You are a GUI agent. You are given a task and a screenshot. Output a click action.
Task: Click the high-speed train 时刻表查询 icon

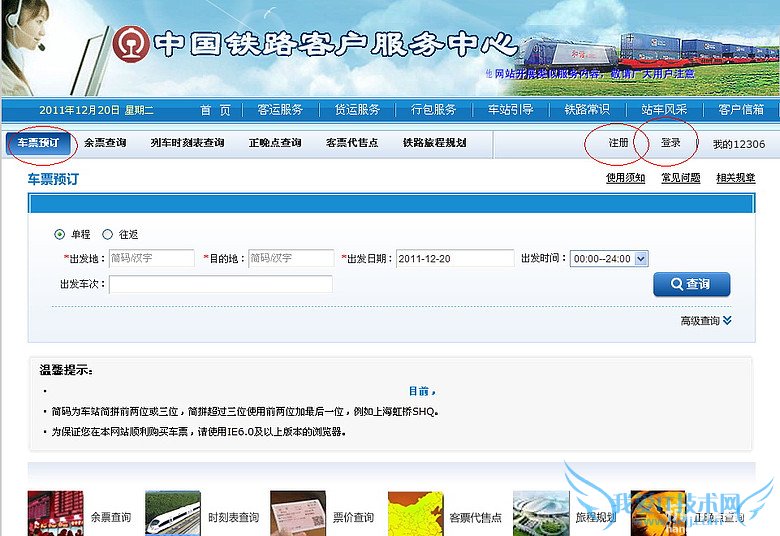click(x=172, y=513)
